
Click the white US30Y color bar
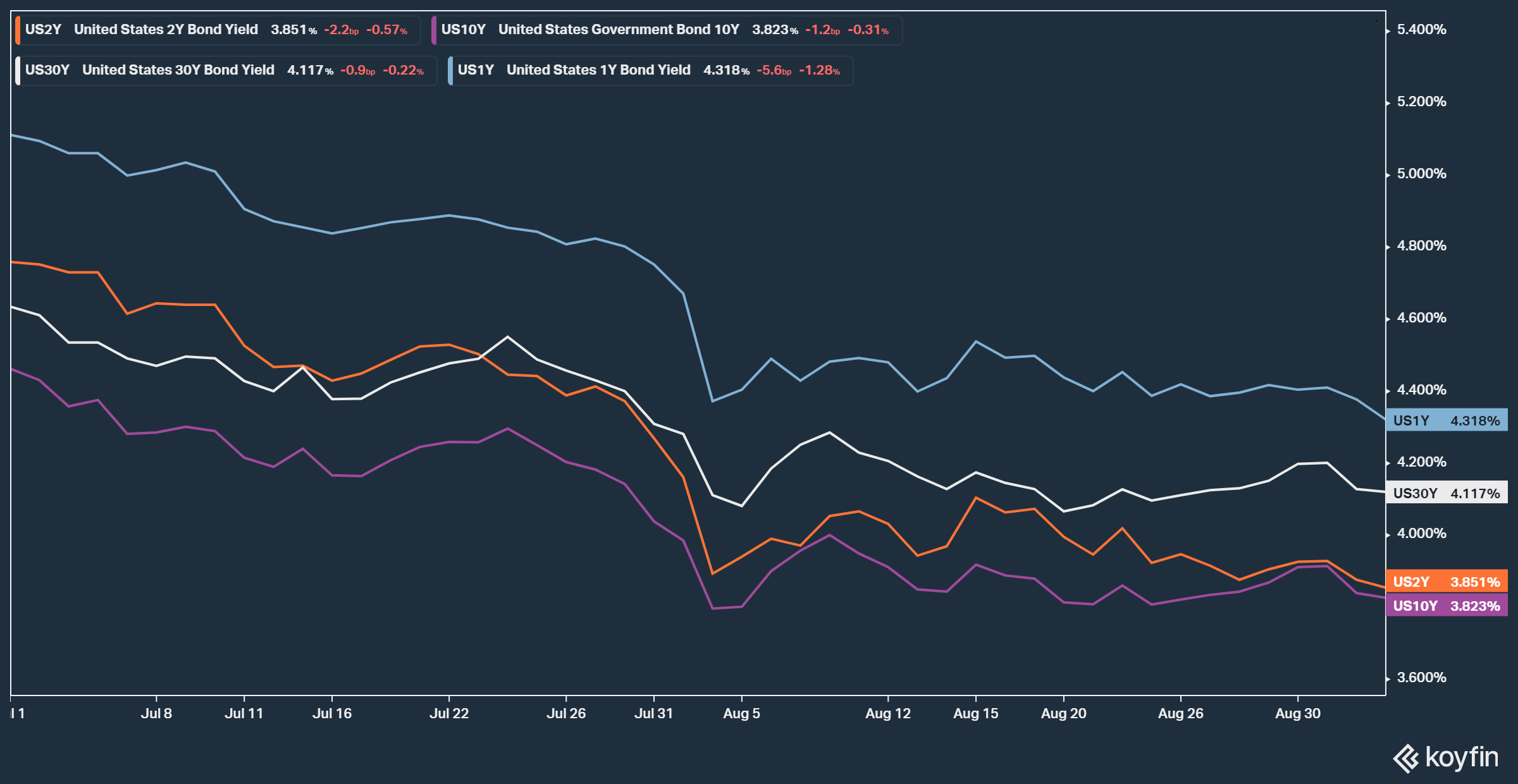(18, 71)
